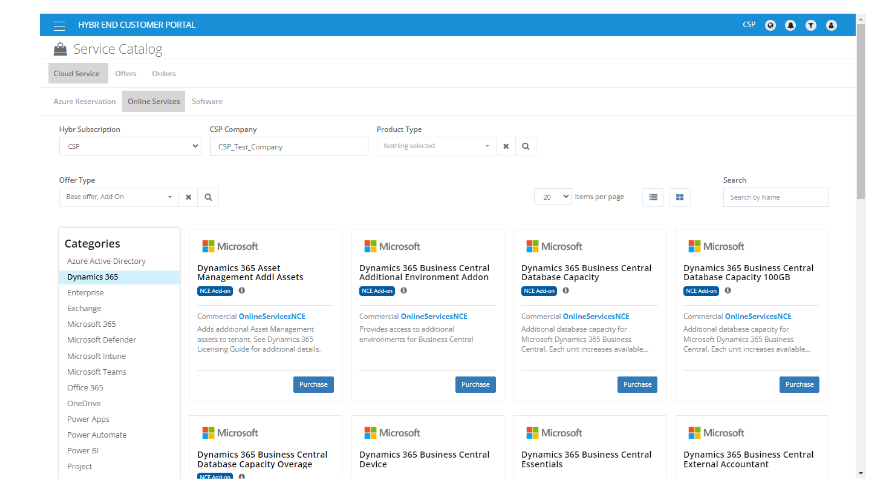Switch to grid view layout

point(680,197)
